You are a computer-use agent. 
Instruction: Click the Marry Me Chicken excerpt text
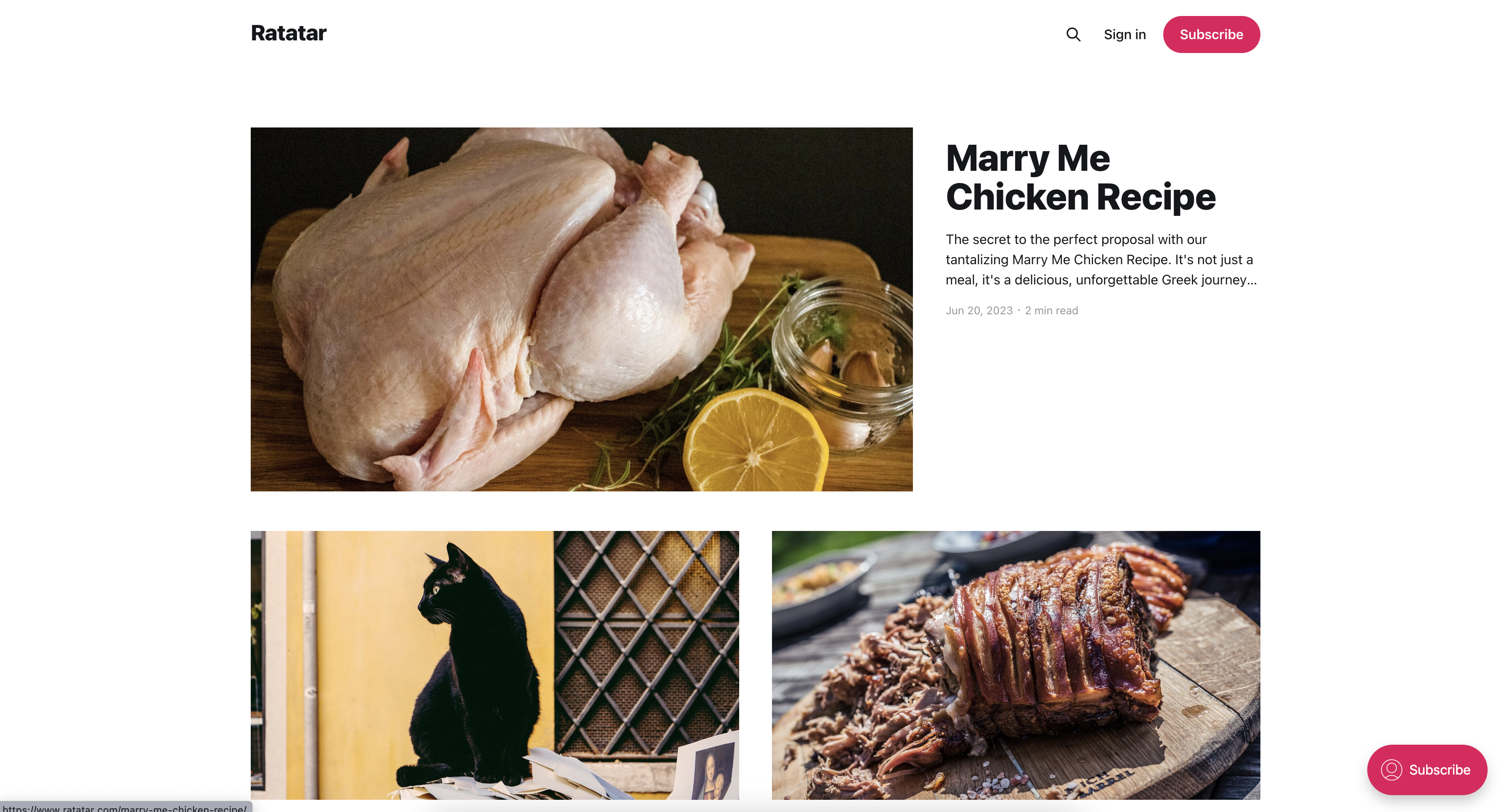coord(1101,260)
